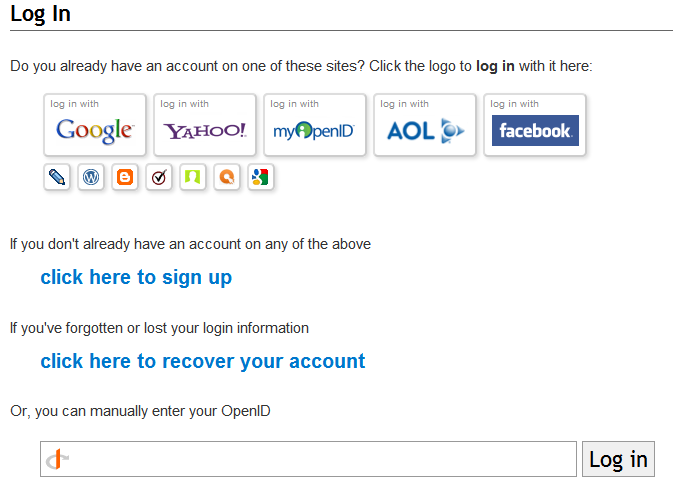Image resolution: width=673 pixels, height=491 pixels.
Task: Select the orange Blogger icon
Action: point(125,178)
